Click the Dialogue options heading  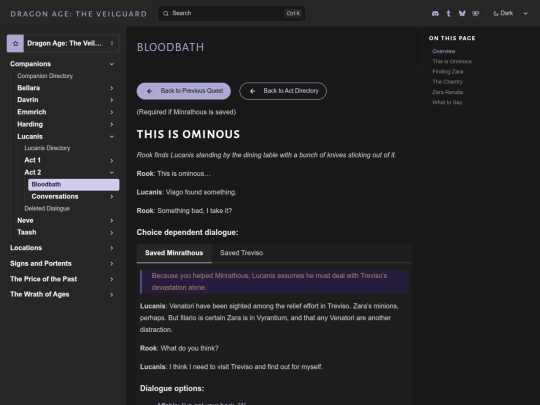[x=172, y=388]
